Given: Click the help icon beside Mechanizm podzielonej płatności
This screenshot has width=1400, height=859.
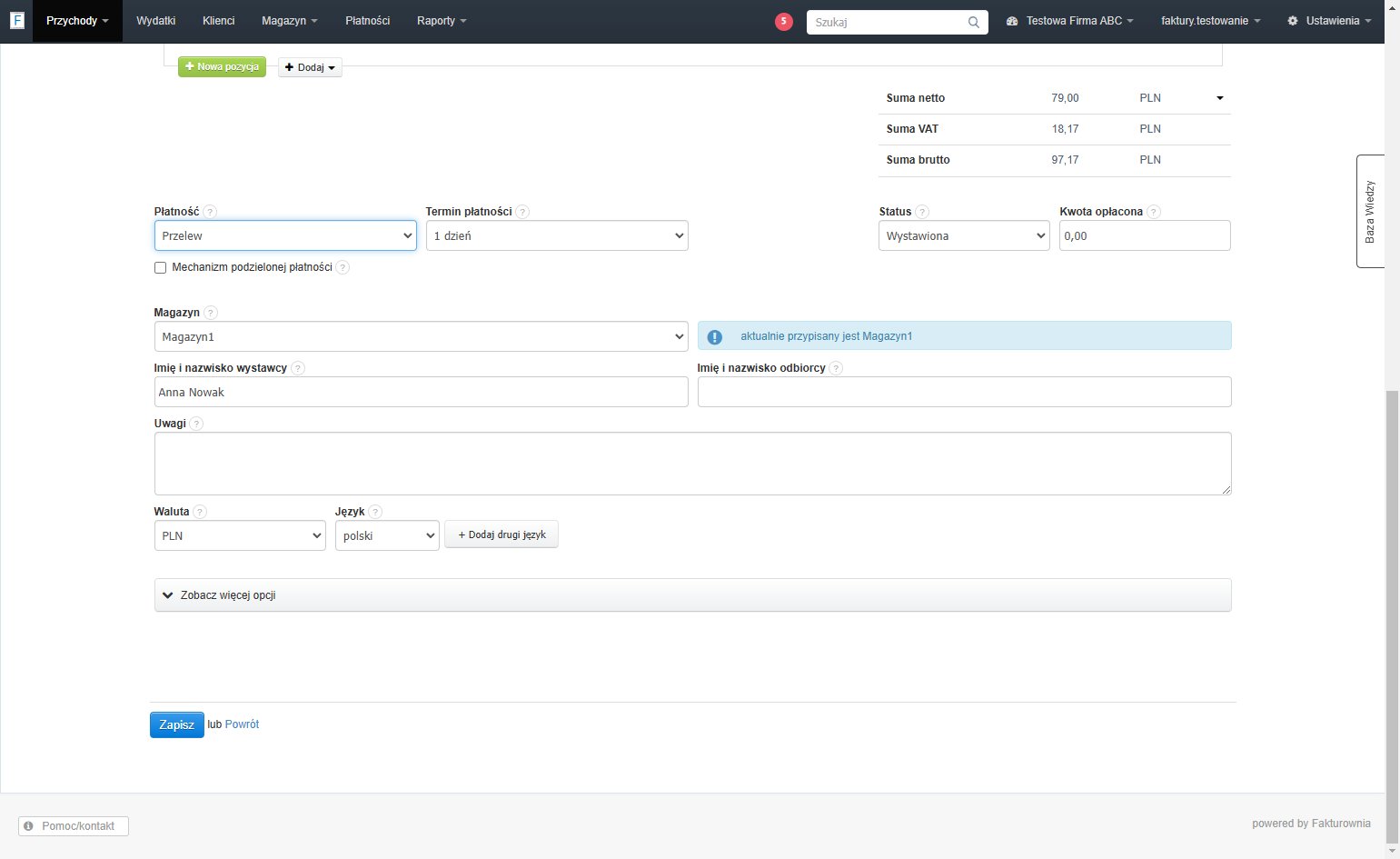Looking at the screenshot, I should pos(343,267).
